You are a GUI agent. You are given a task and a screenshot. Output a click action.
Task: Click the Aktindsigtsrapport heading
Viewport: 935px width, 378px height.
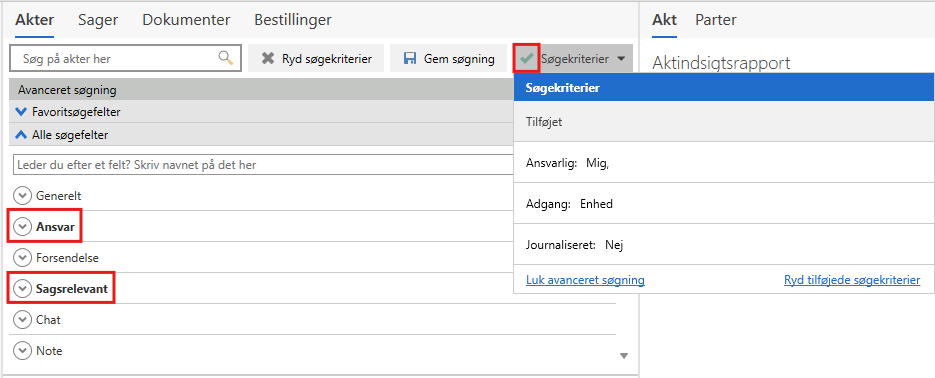(721, 63)
